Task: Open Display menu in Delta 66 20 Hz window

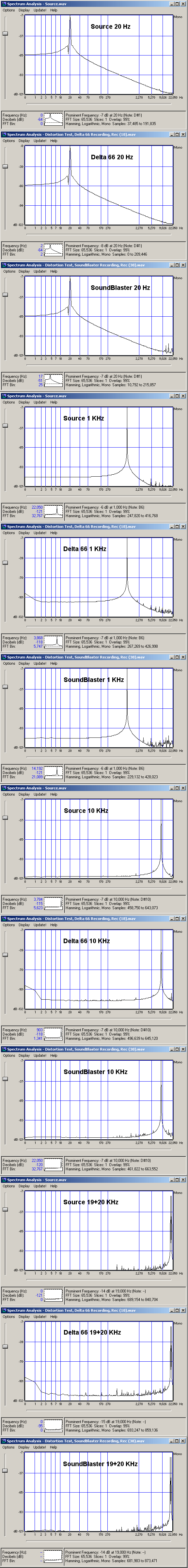Action: coord(24,141)
